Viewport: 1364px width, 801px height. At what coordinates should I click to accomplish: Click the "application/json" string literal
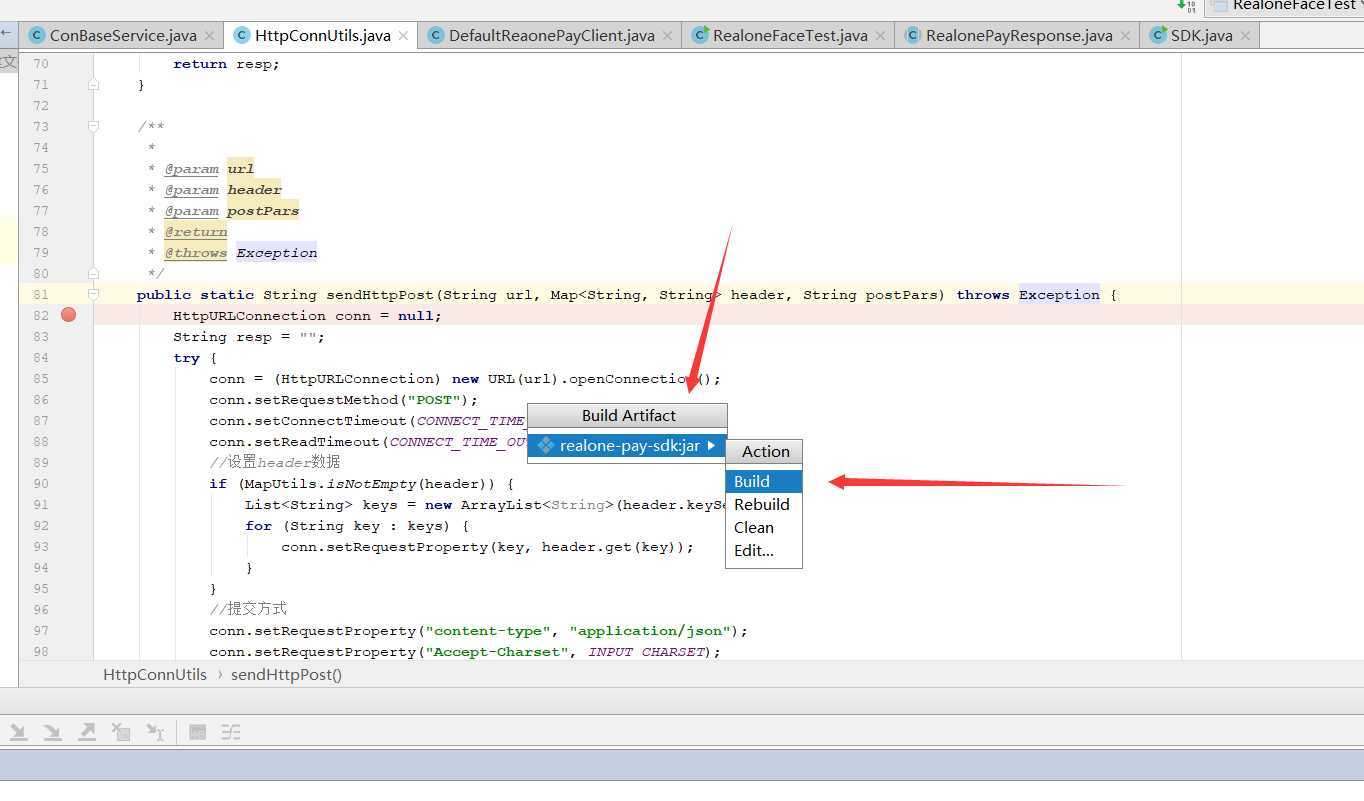coord(649,630)
